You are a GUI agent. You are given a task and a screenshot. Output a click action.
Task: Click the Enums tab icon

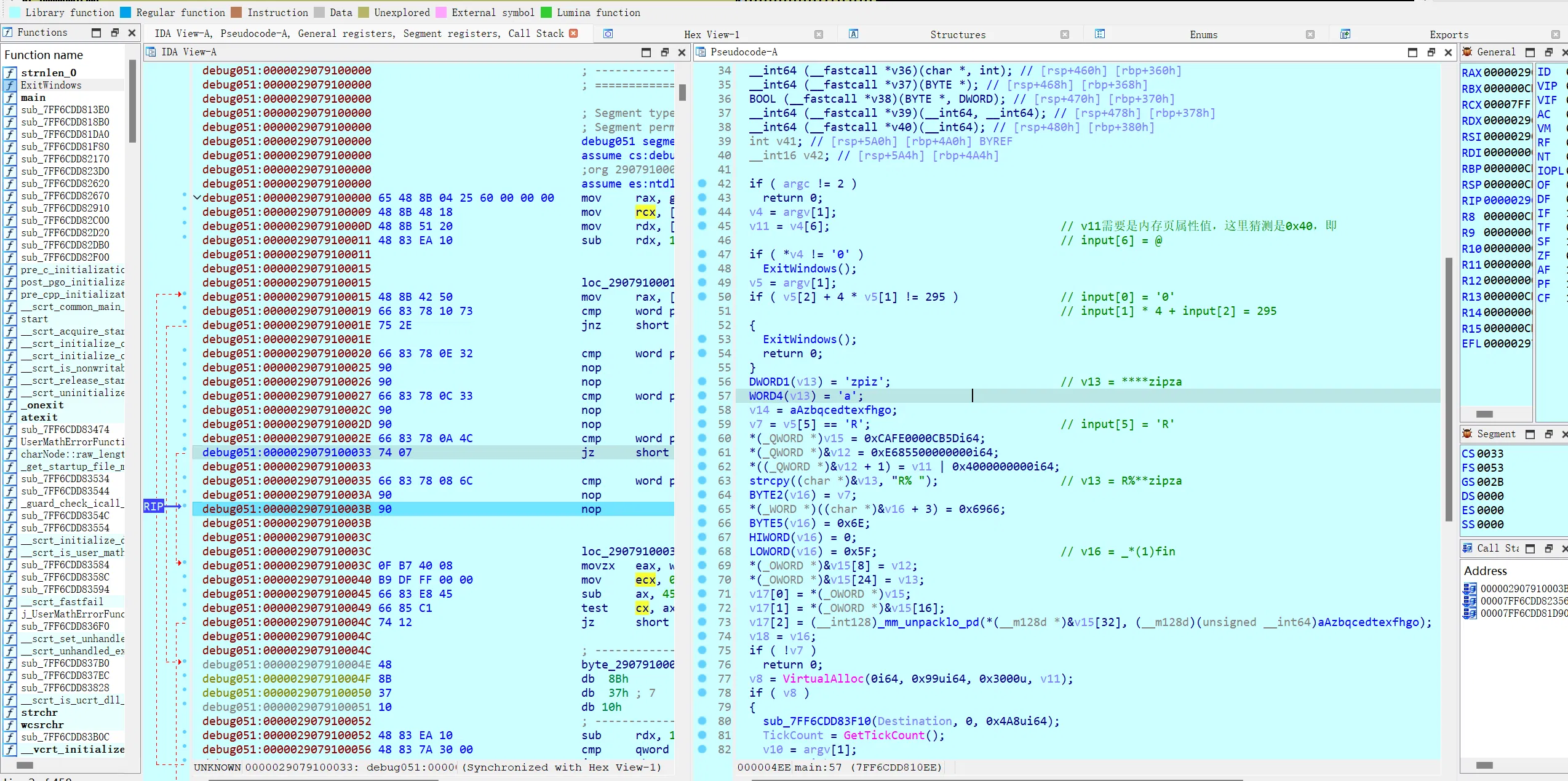point(1100,34)
